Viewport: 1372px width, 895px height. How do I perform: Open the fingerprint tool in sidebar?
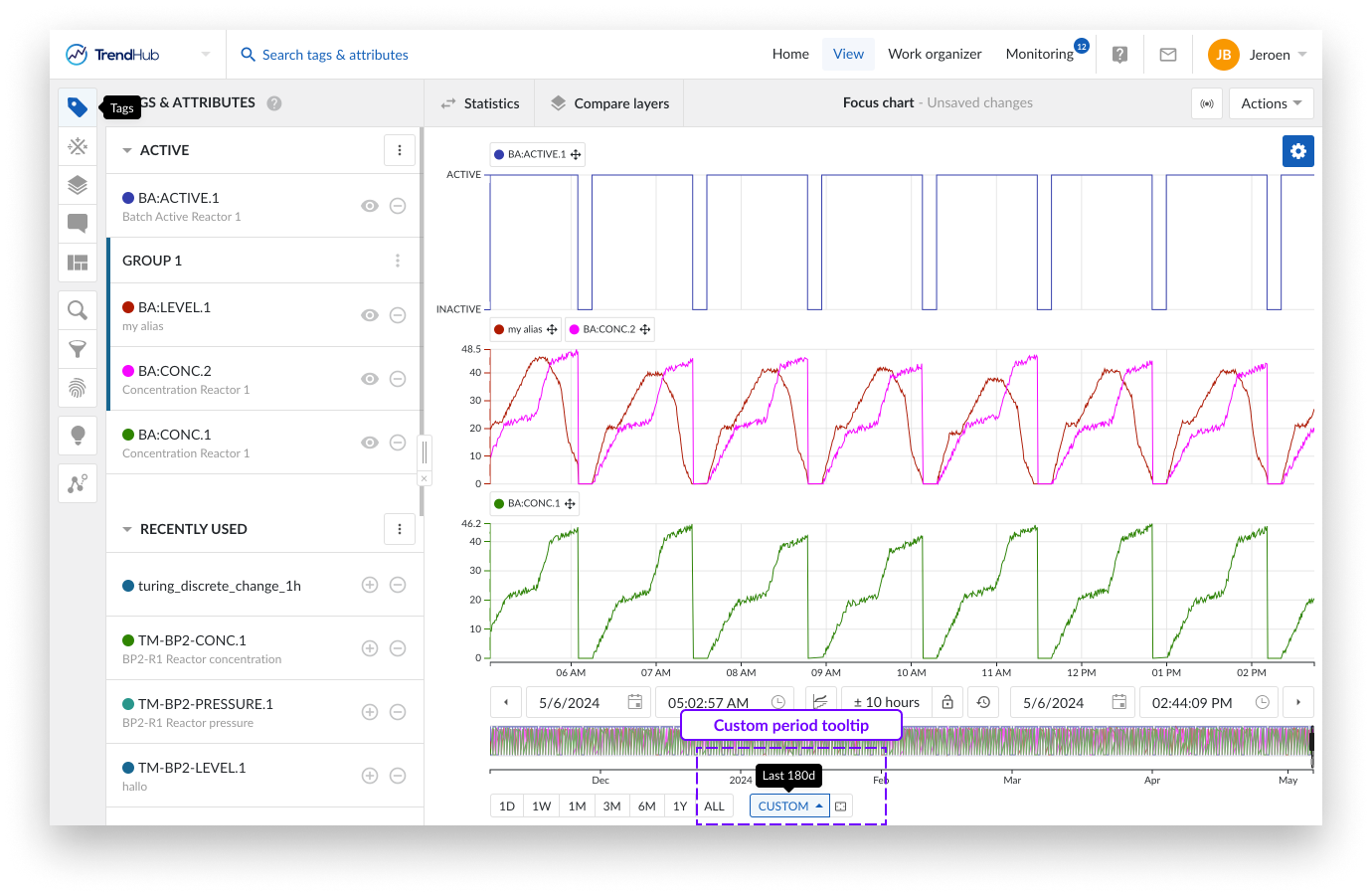pos(78,388)
